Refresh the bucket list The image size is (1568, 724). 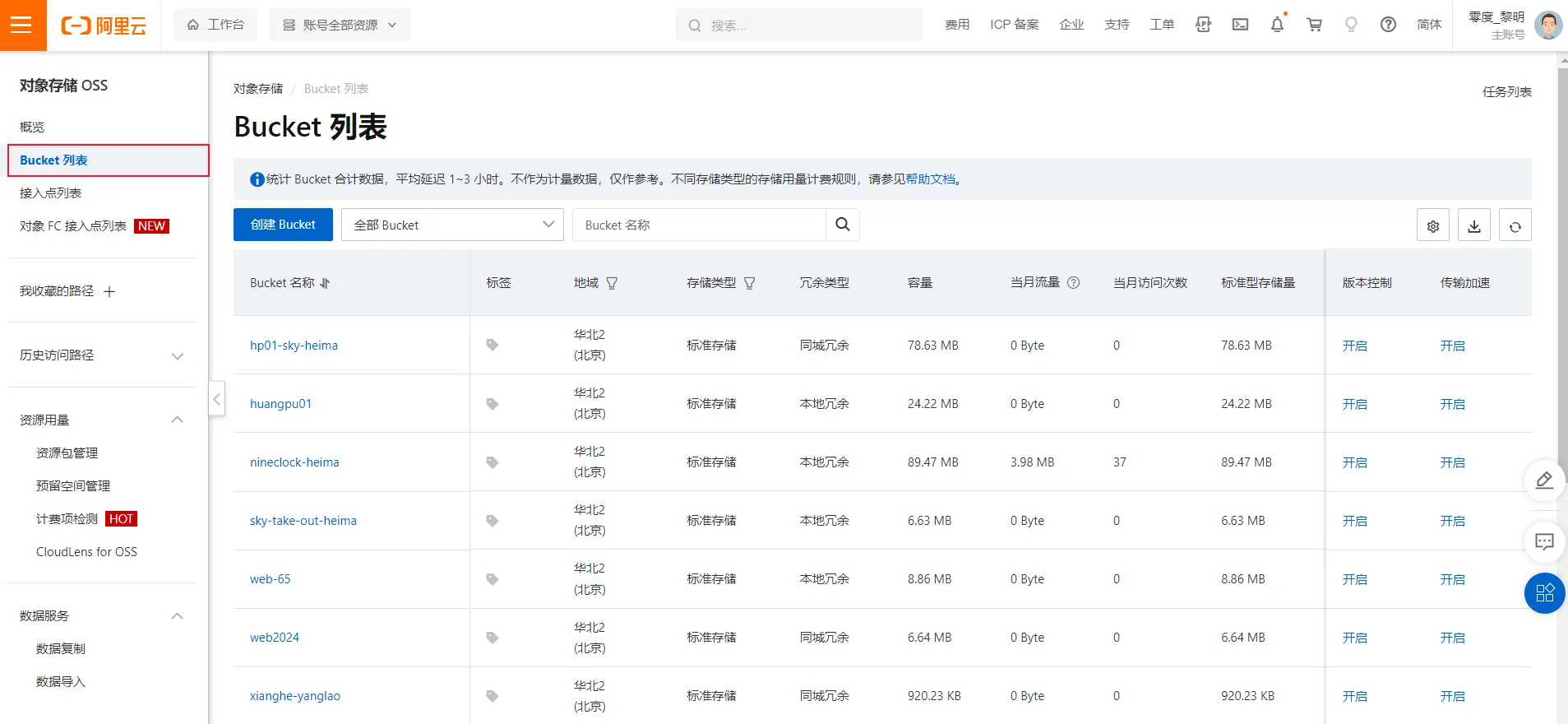[x=1515, y=225]
